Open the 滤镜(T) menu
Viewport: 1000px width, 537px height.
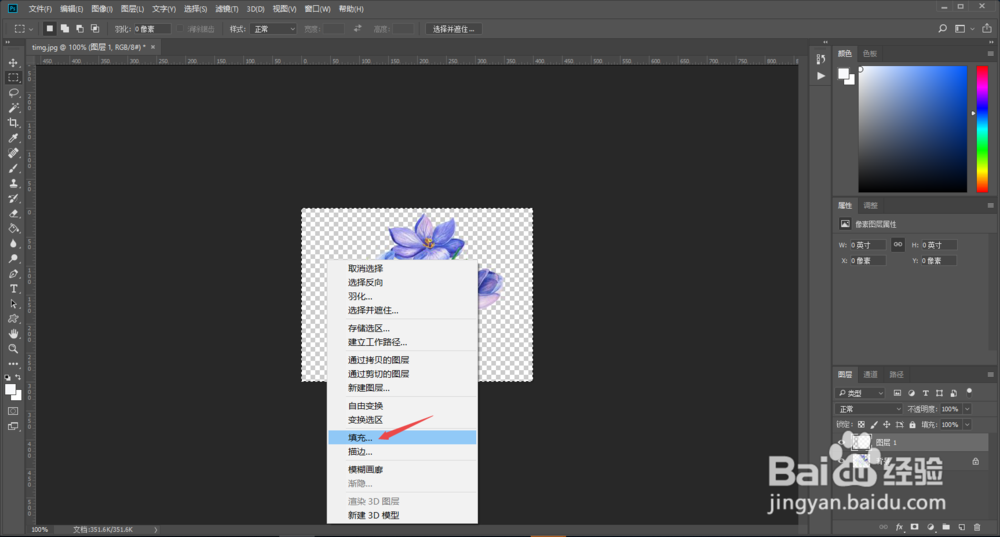(226, 9)
